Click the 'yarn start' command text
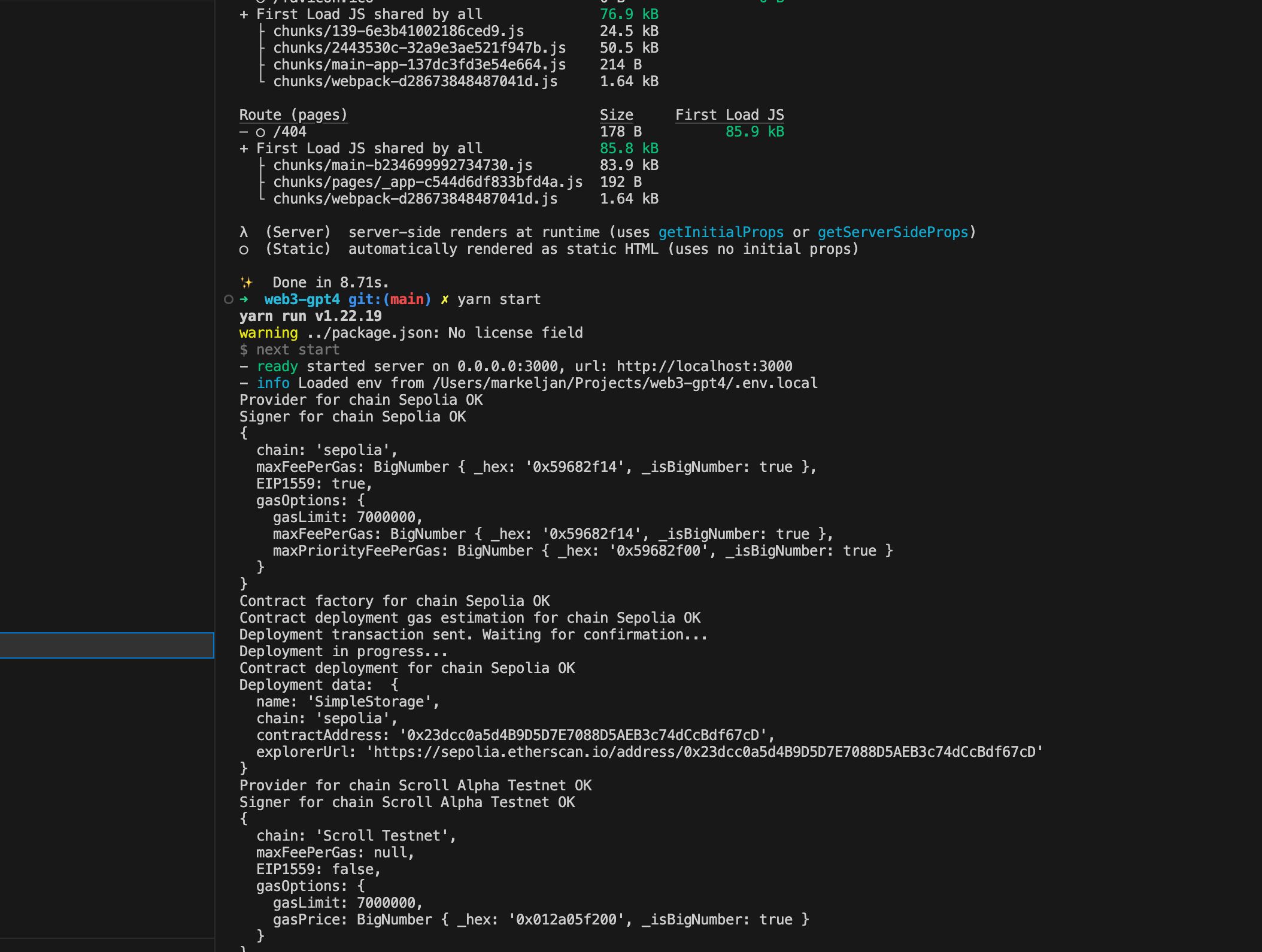Viewport: 1262px width, 952px height. (x=499, y=299)
